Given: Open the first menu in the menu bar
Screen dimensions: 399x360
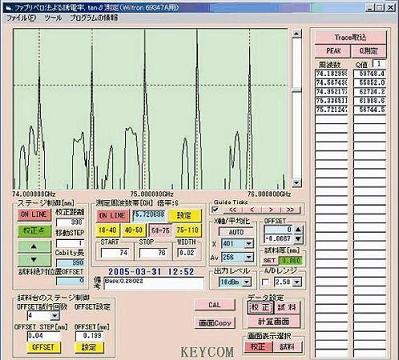Looking at the screenshot, I should point(21,18).
